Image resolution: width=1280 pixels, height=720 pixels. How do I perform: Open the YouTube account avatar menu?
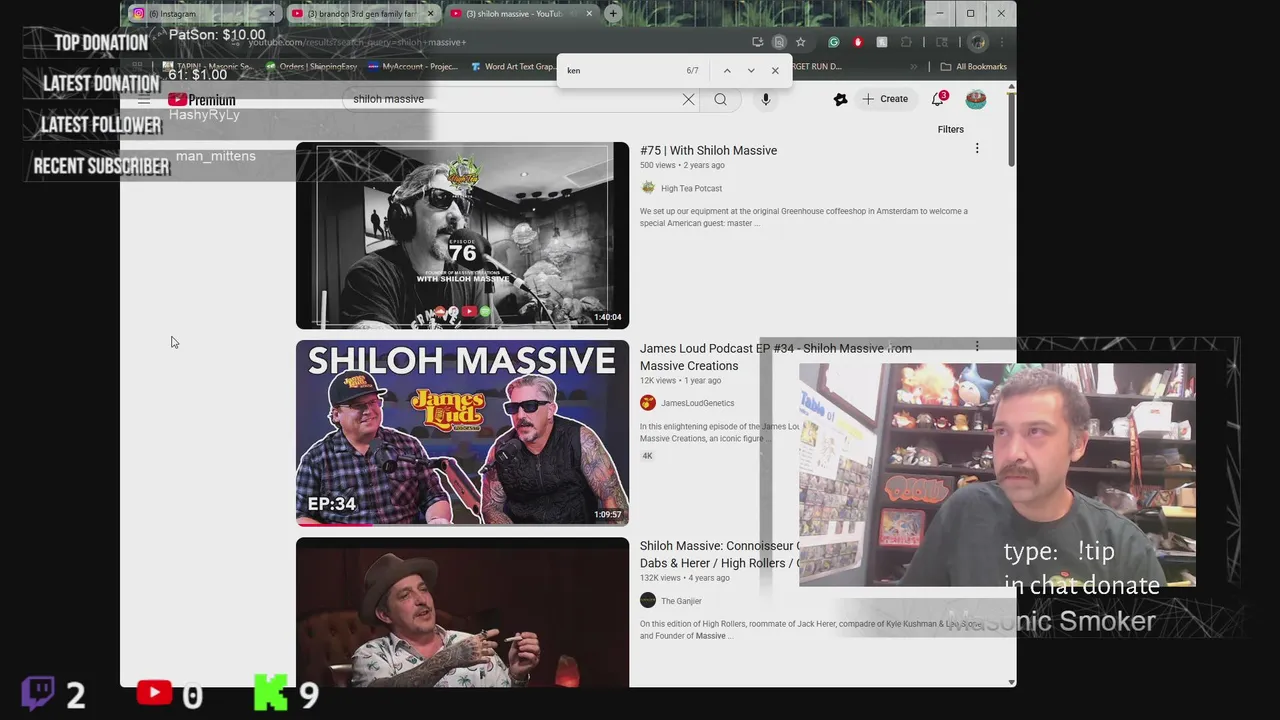click(976, 99)
